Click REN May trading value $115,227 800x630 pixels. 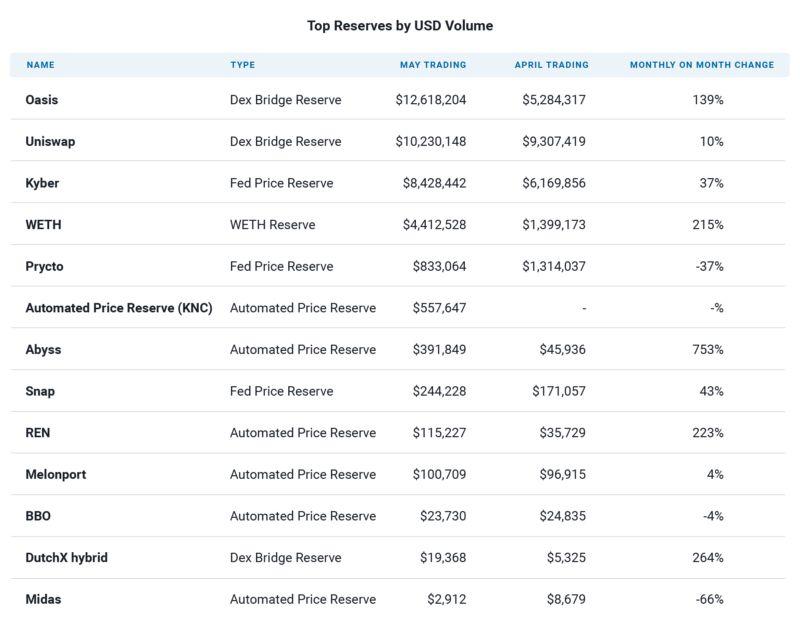click(x=439, y=433)
